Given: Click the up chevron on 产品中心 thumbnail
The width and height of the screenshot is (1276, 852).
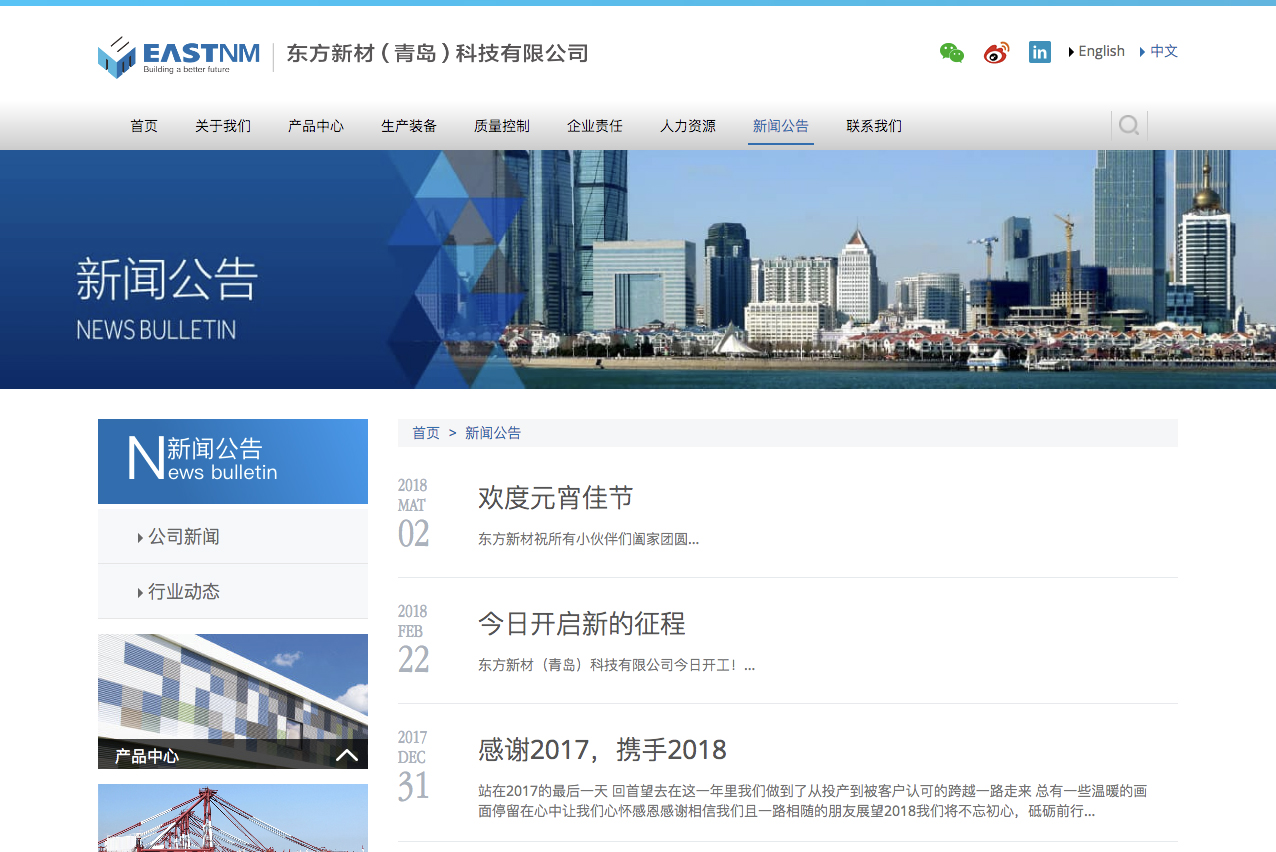Looking at the screenshot, I should (x=346, y=755).
